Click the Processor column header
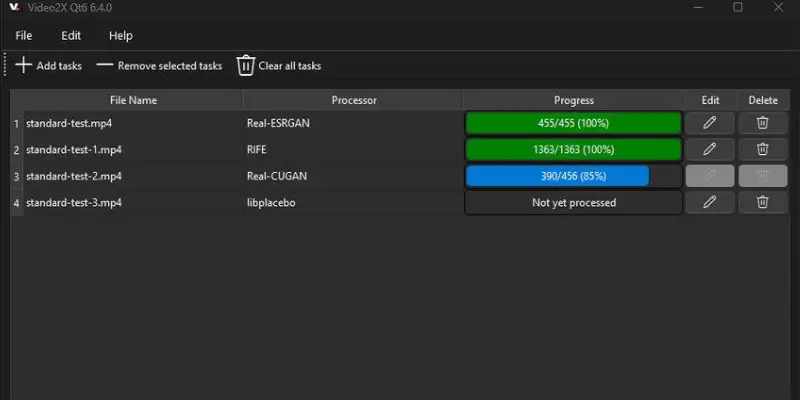 354,100
